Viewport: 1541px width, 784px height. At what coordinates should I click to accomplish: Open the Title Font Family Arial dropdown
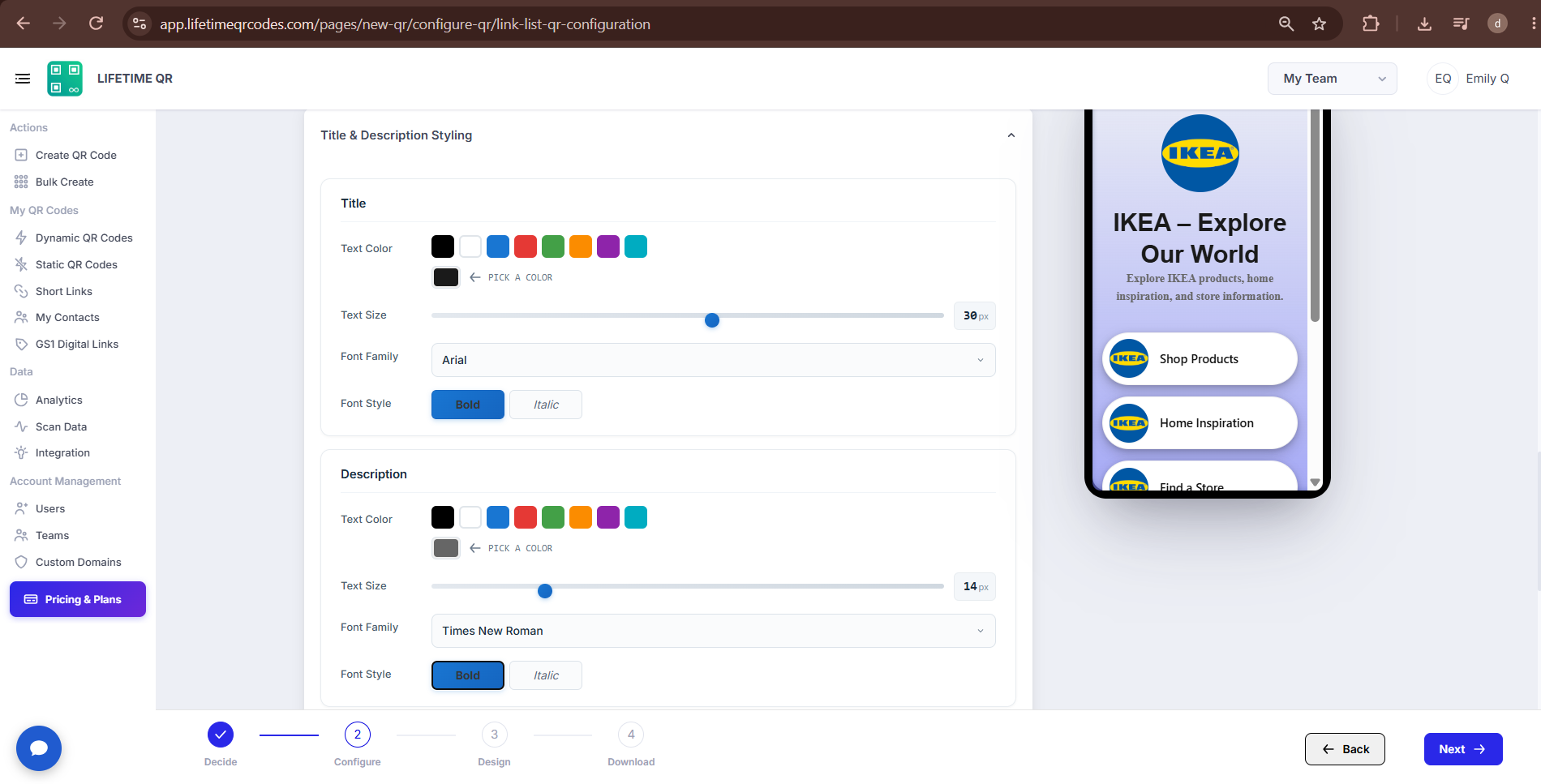tap(714, 360)
